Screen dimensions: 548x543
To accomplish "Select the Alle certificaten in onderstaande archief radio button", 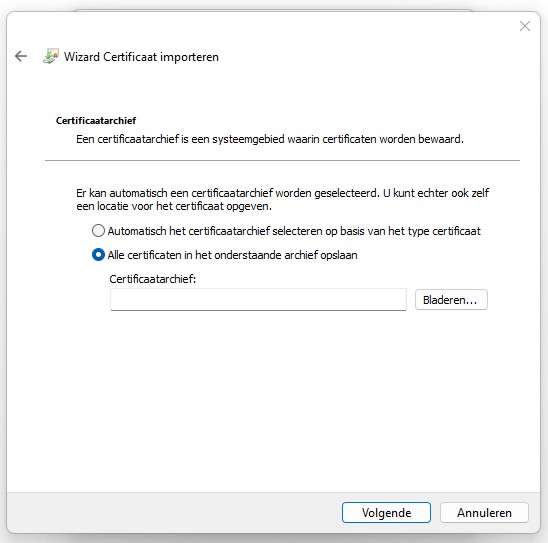I will point(98,255).
